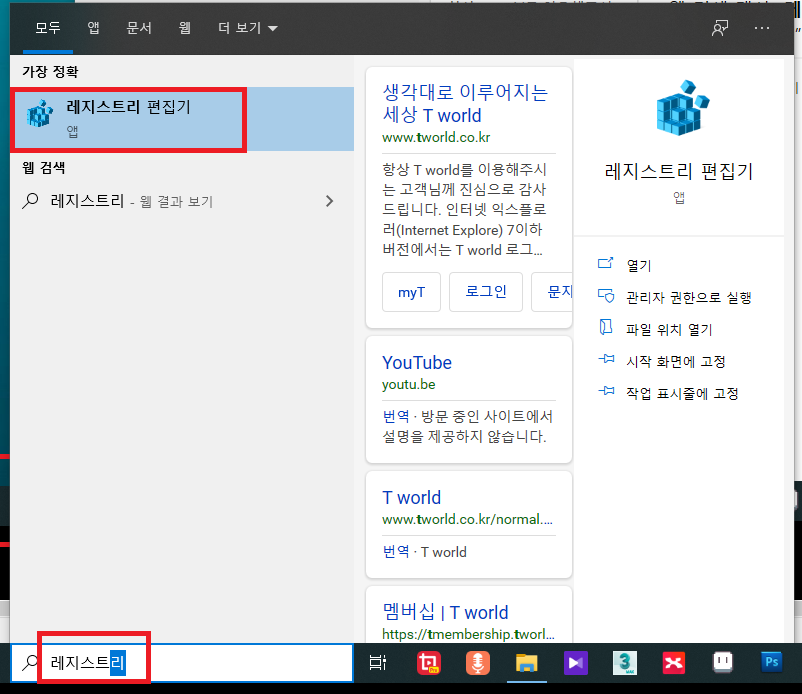
Task: Select the 모두 tab
Action: [x=48, y=28]
